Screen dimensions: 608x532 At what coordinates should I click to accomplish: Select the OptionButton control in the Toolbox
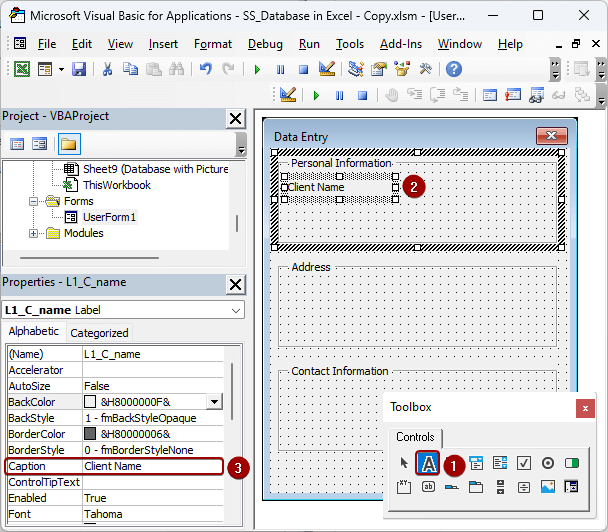(548, 463)
